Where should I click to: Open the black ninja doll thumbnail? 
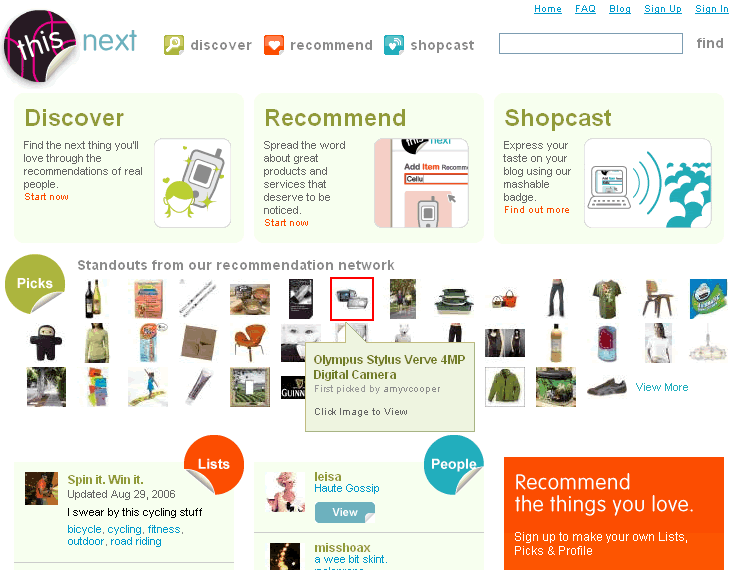pos(46,343)
